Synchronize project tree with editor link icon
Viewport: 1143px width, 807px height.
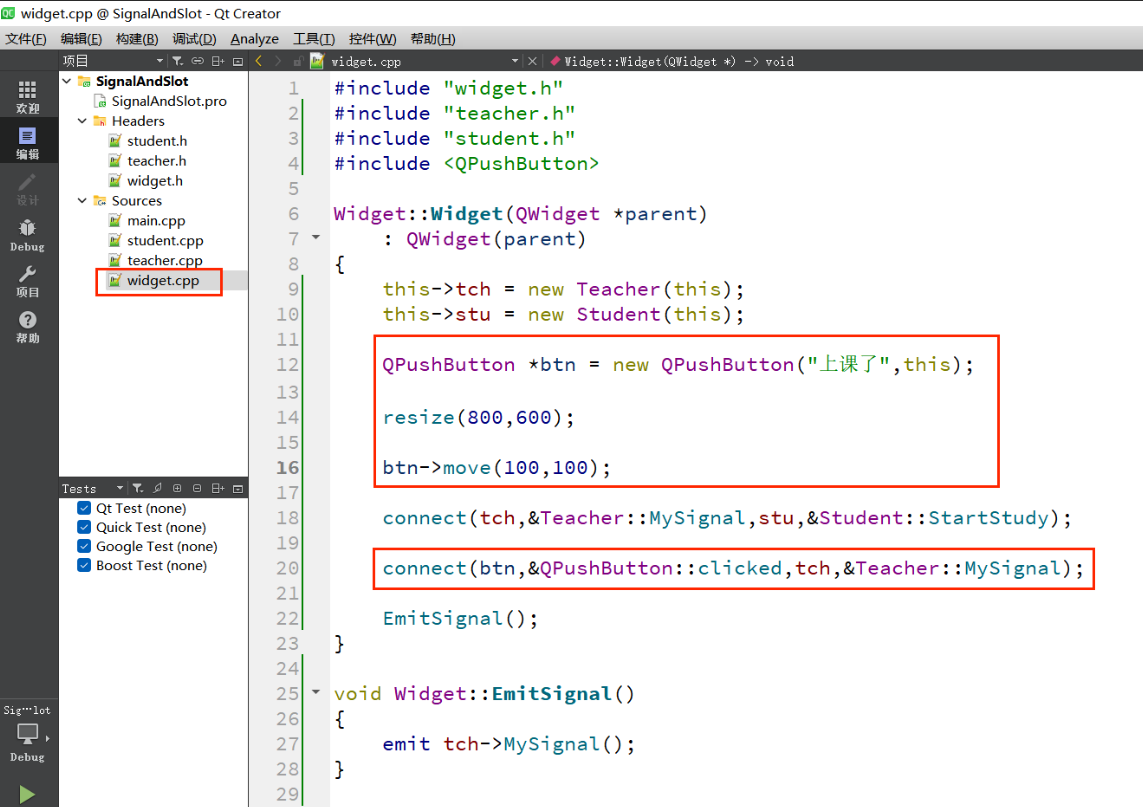coord(197,61)
